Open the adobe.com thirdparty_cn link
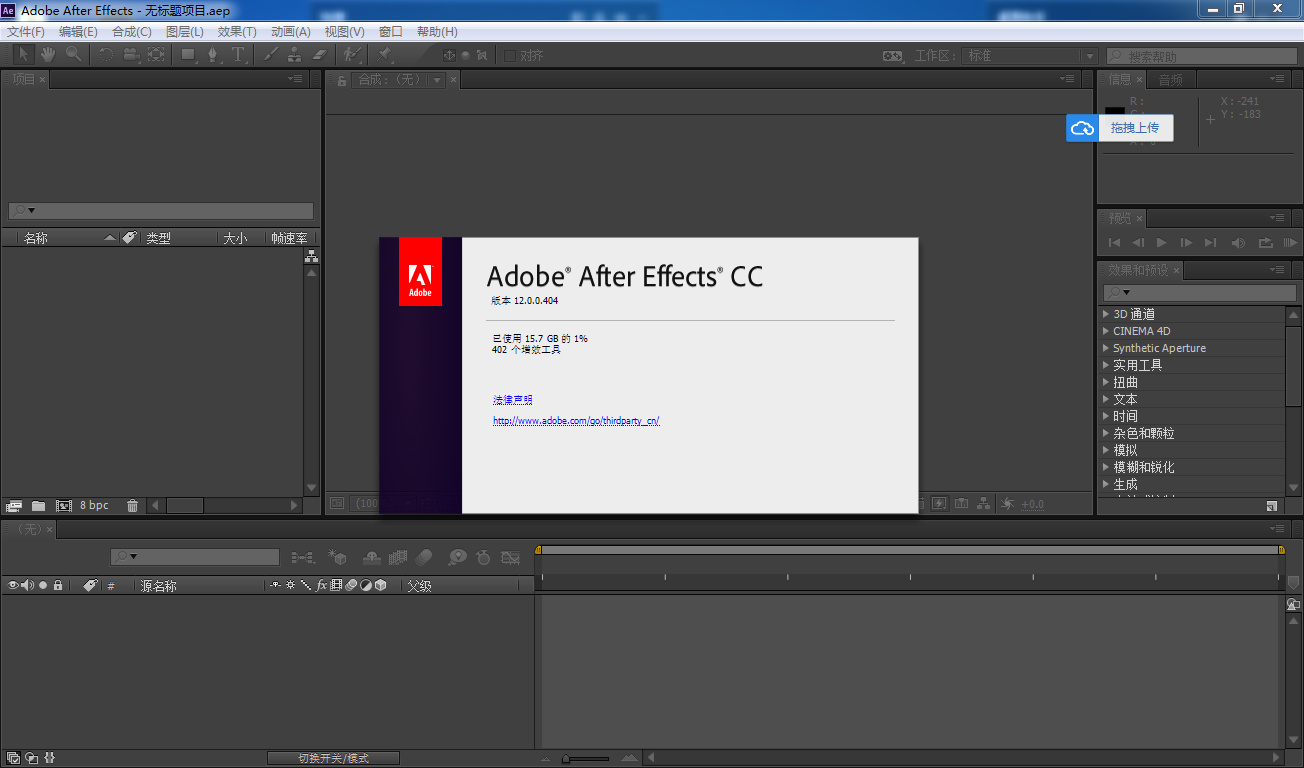The height and width of the screenshot is (768, 1304). coord(576,421)
